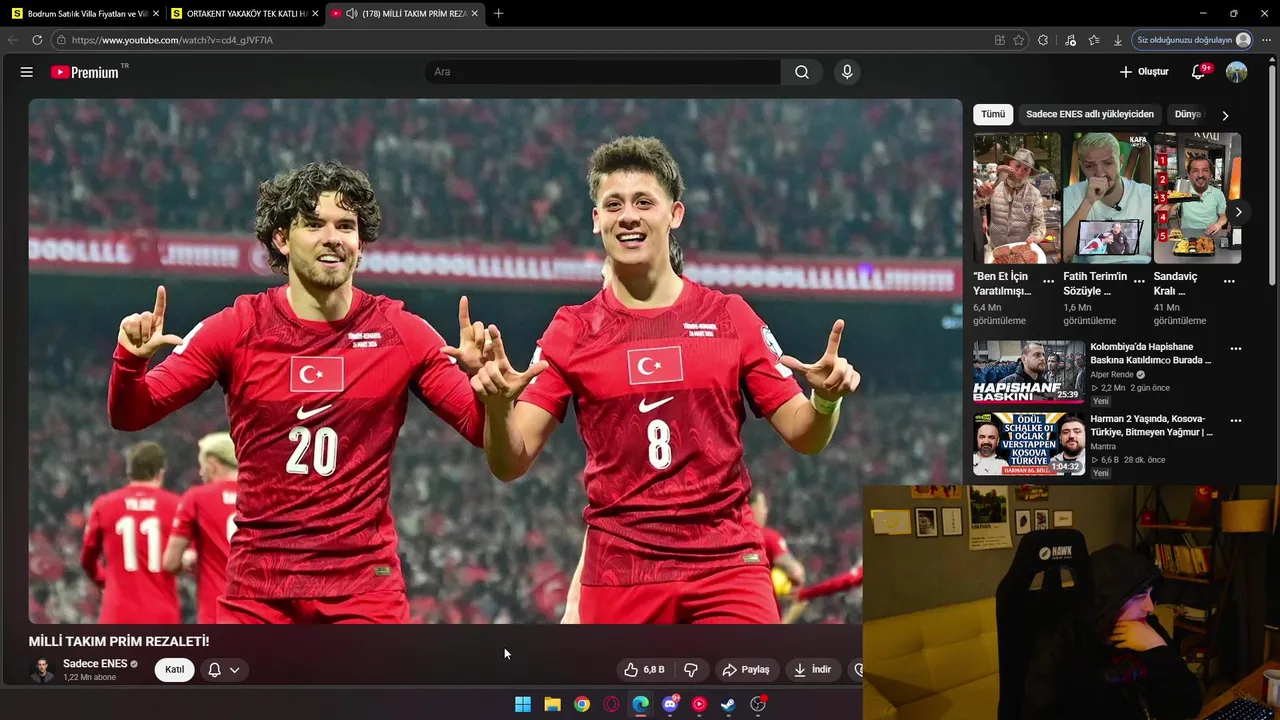Image resolution: width=1280 pixels, height=720 pixels.
Task: Reload the page in the browser
Action: coord(37,40)
